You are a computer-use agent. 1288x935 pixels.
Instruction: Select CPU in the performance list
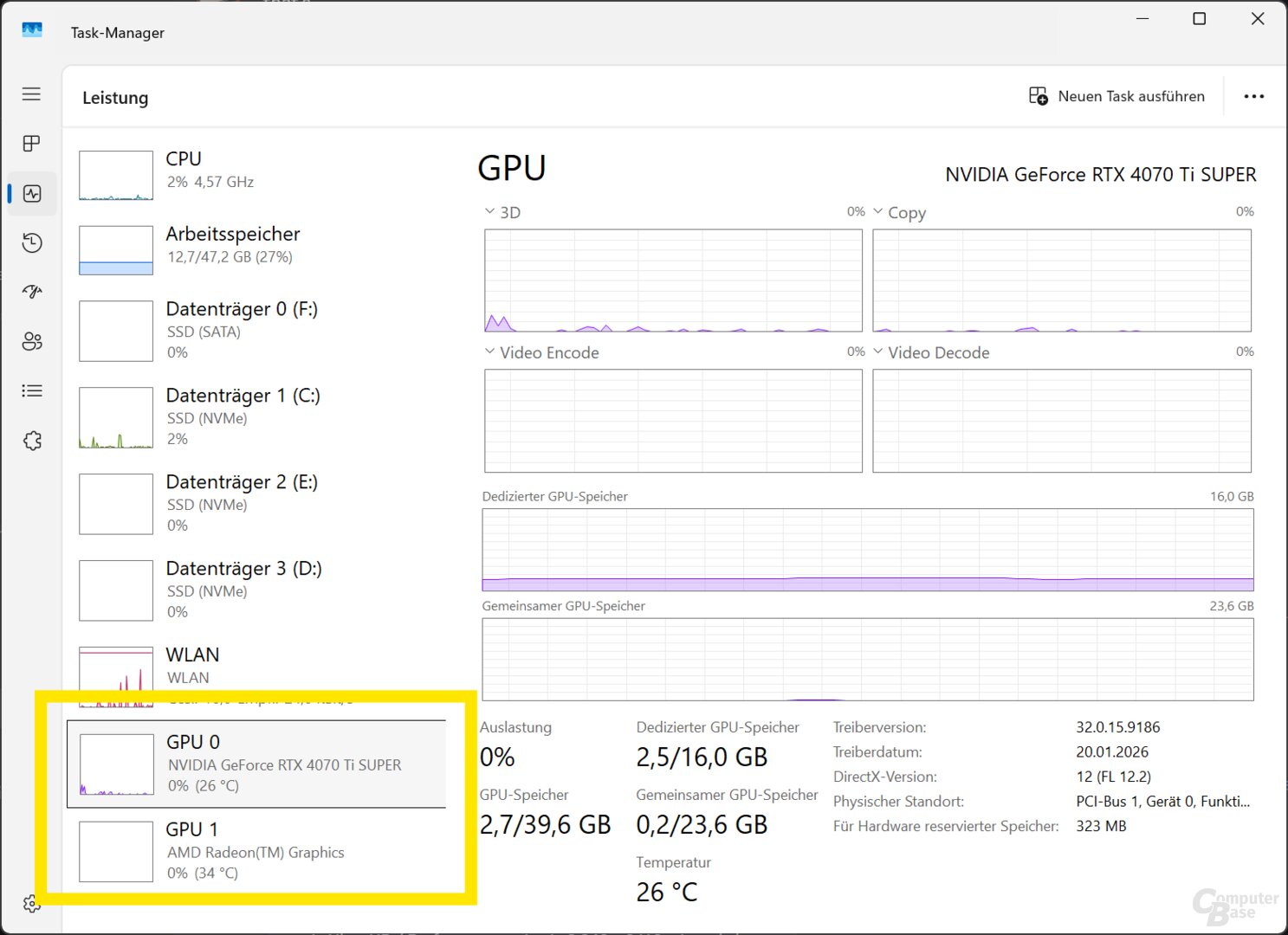(x=256, y=174)
